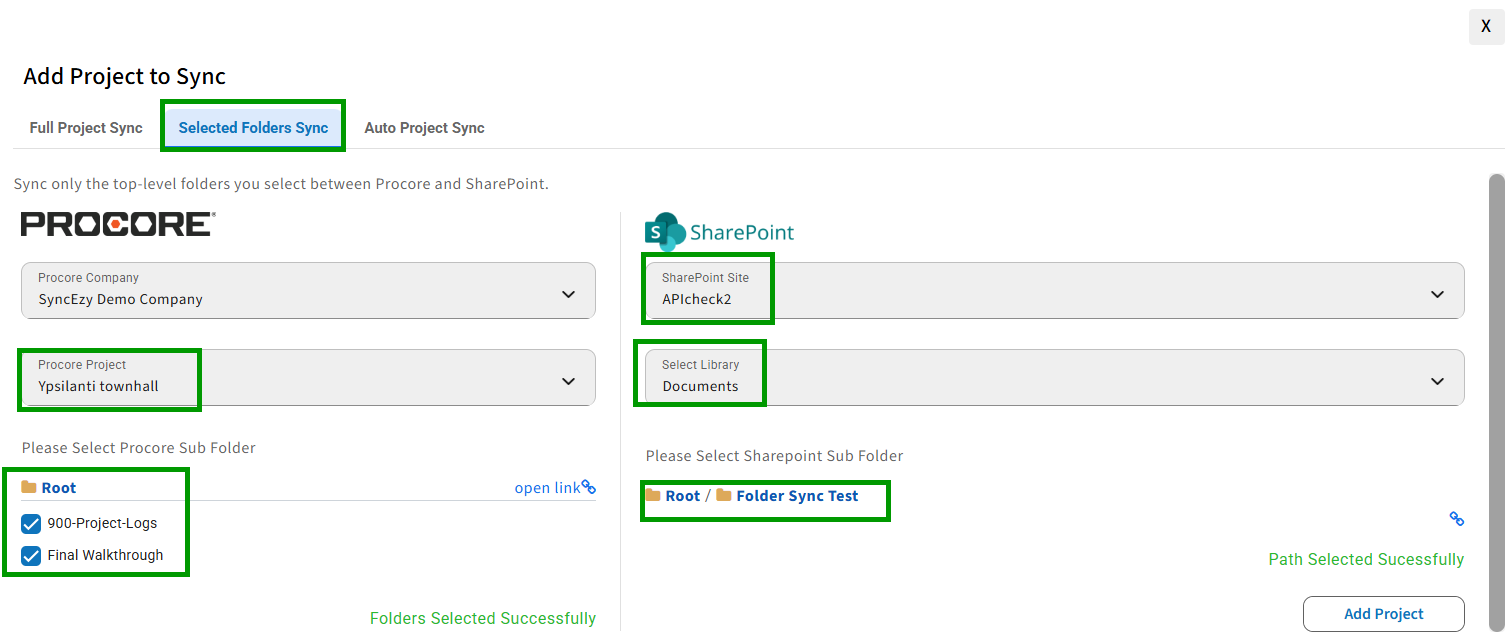This screenshot has height=641, width=1506.
Task: Open the Select Library dropdown
Action: click(1055, 377)
